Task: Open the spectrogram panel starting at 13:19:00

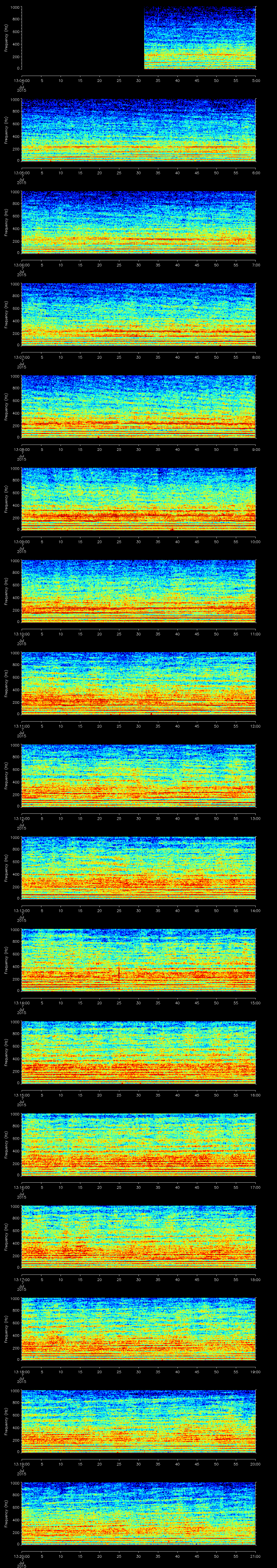Action: pos(139,1422)
